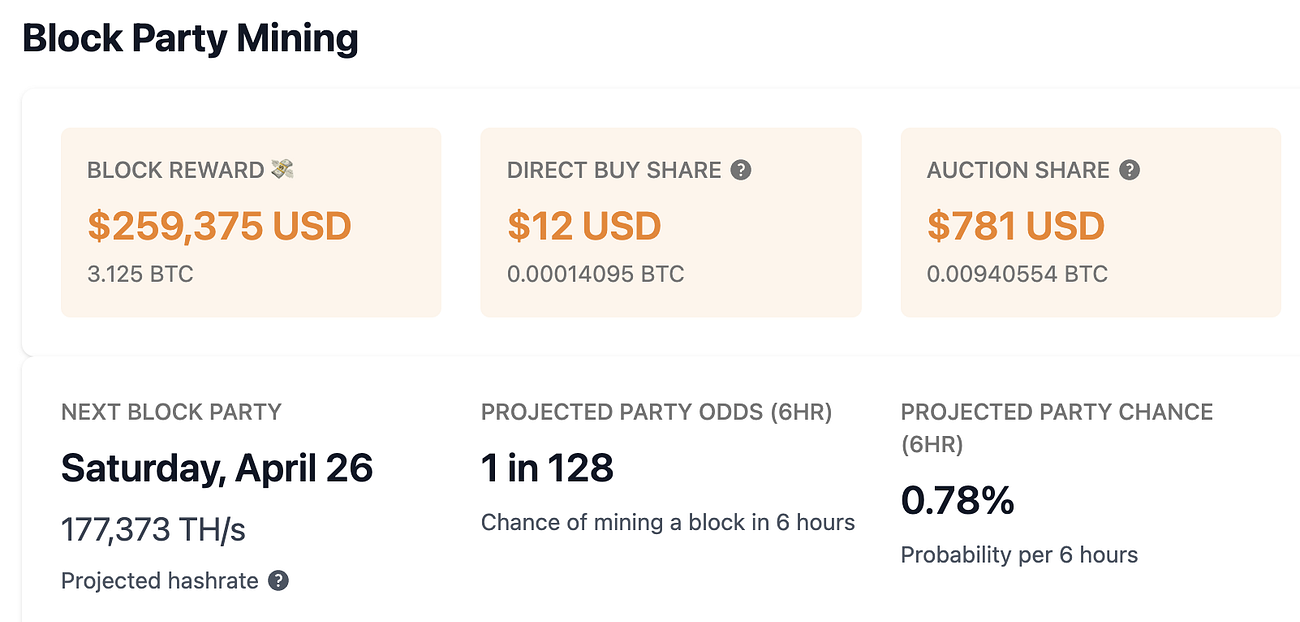Click the 0.00940554 BTC amount text
Viewport: 1300px width, 622px height.
[x=1018, y=274]
